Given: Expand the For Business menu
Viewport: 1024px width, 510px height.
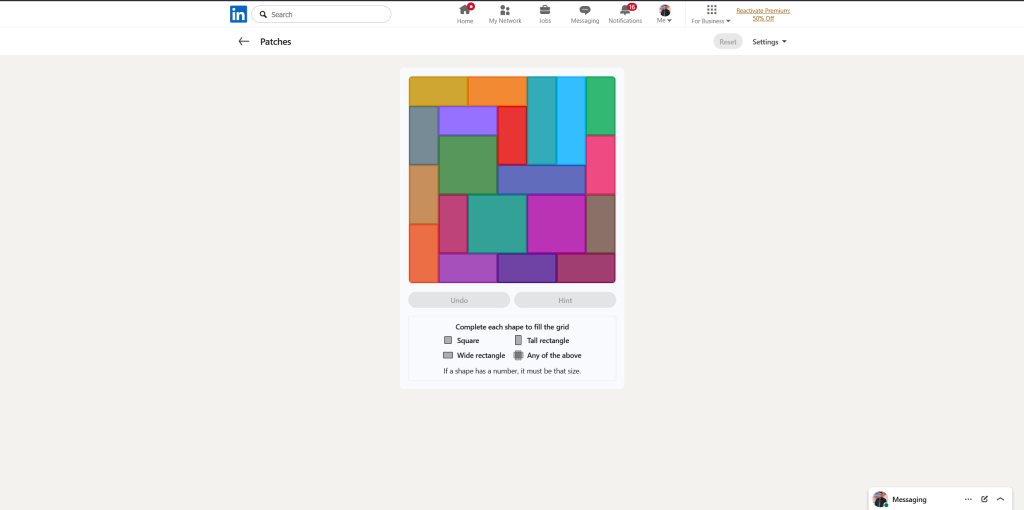Looking at the screenshot, I should pyautogui.click(x=711, y=14).
